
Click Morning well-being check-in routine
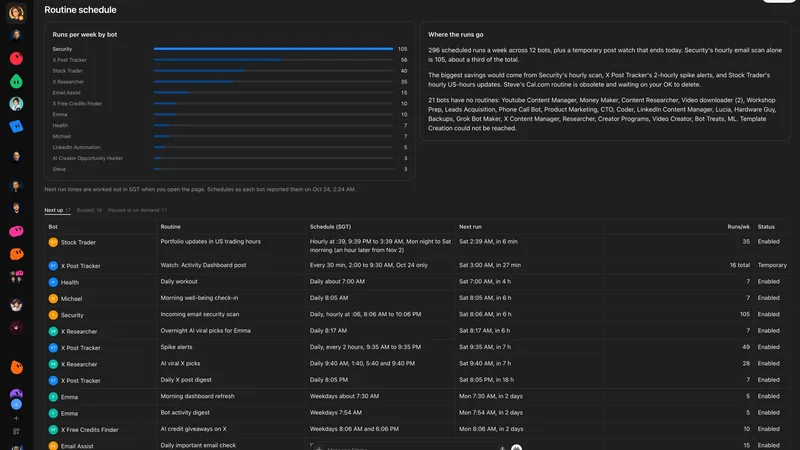[199, 297]
